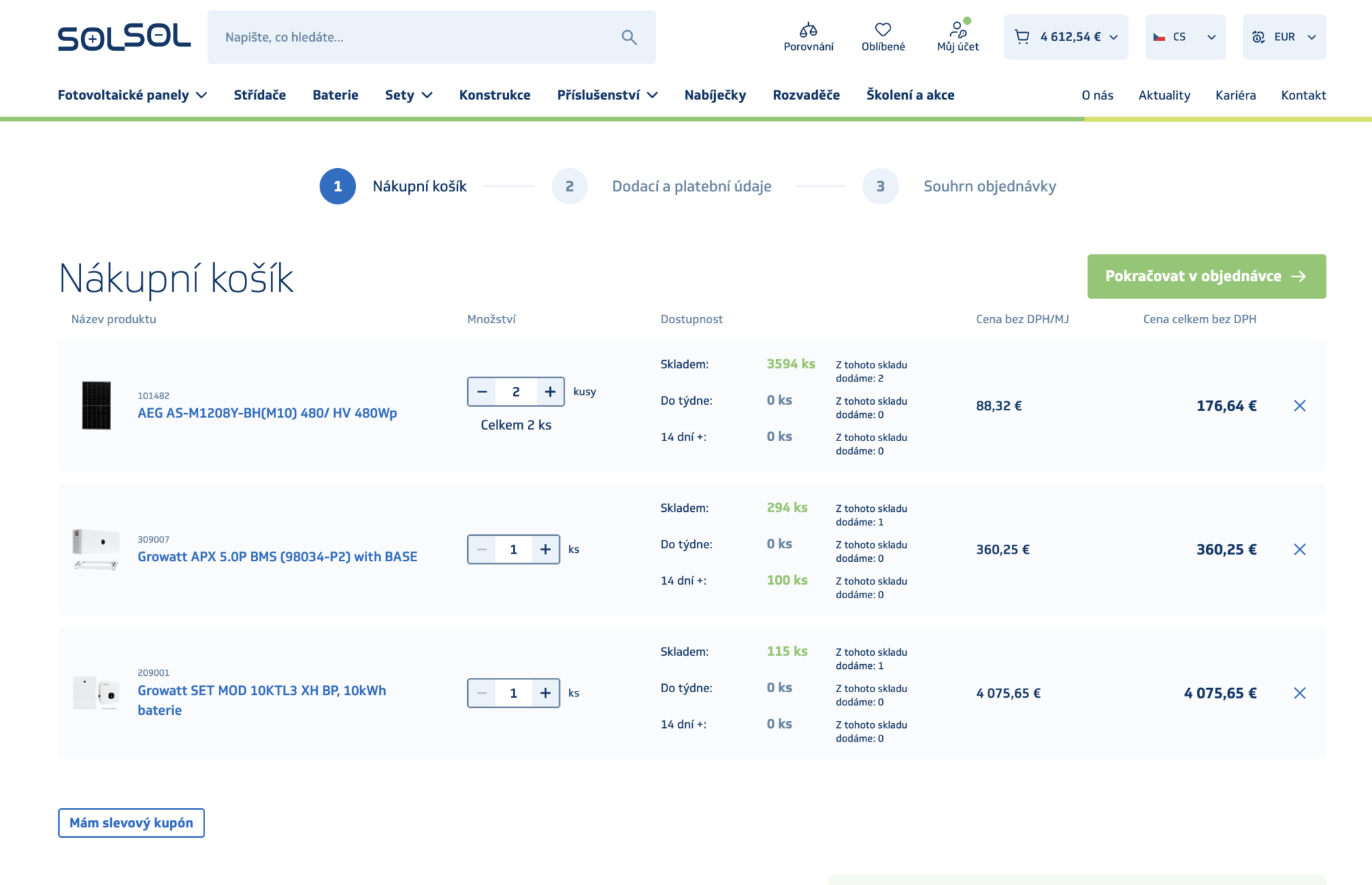Click the Czech flag language icon
This screenshot has width=1372, height=885.
click(x=1159, y=37)
